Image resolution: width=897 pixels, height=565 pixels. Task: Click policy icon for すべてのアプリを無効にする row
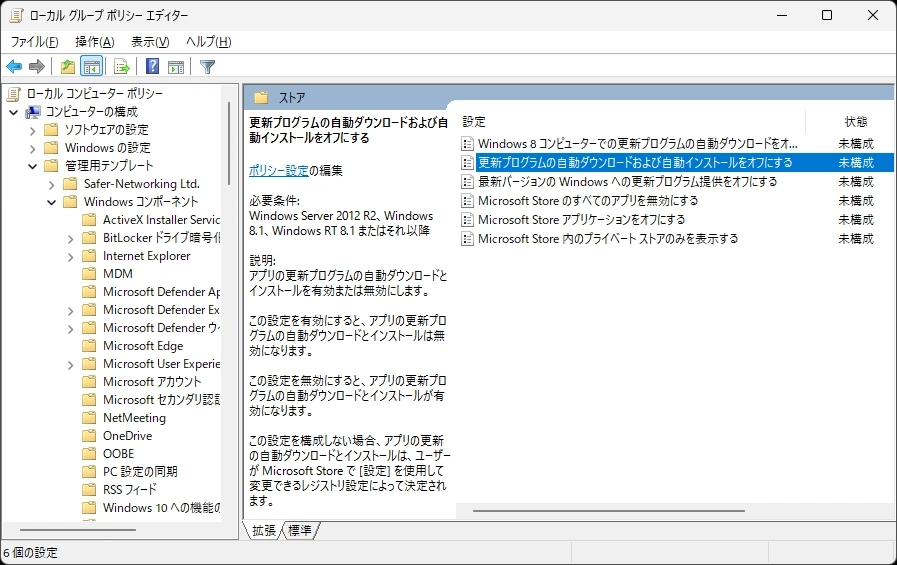point(467,201)
